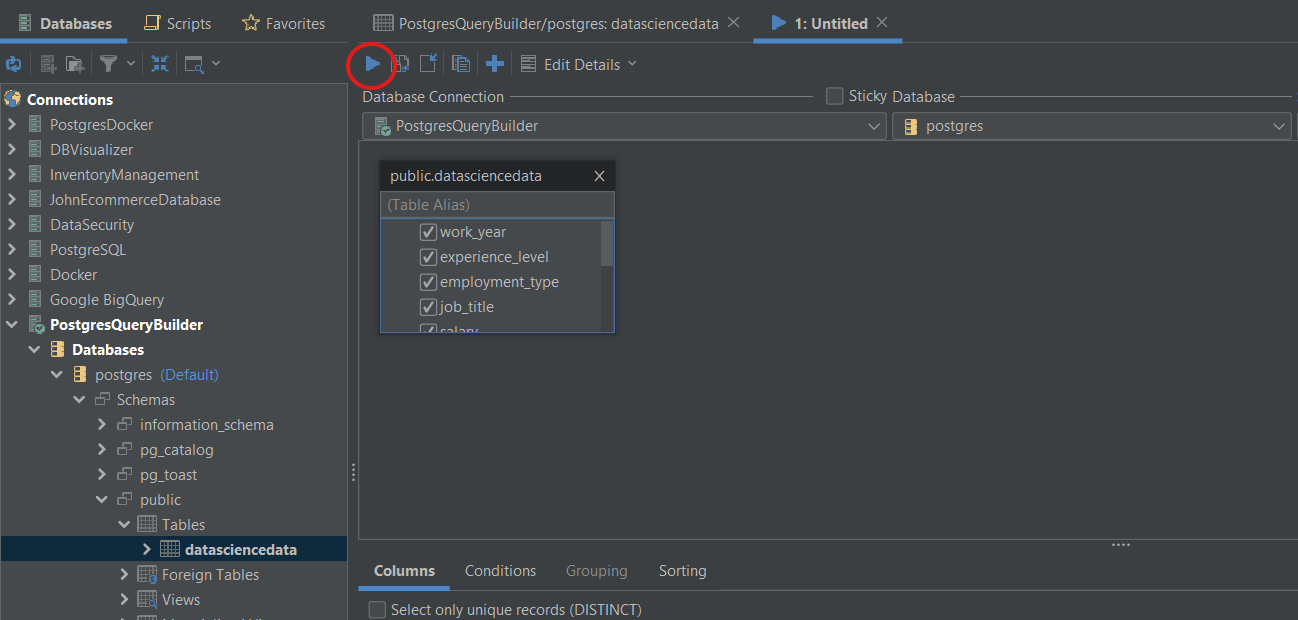
Task: Click the Table Alias input field
Action: point(497,205)
